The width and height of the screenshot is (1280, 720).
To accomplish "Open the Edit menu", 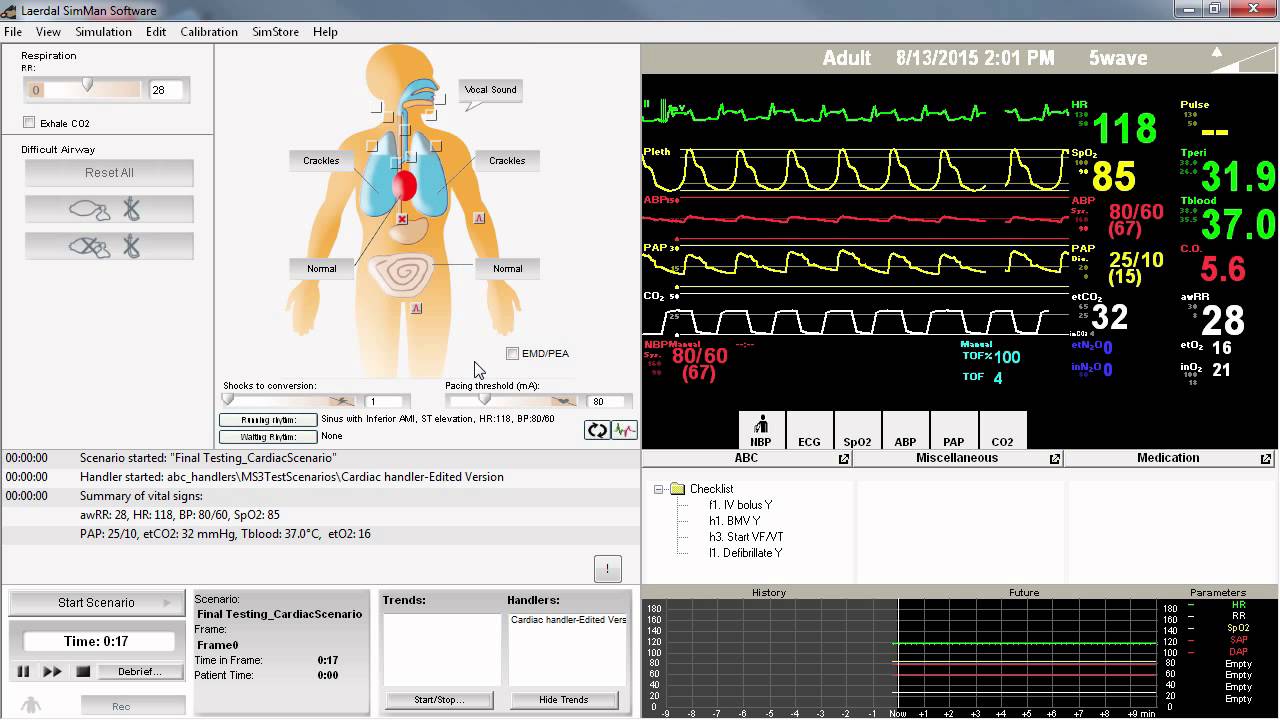I will (156, 32).
